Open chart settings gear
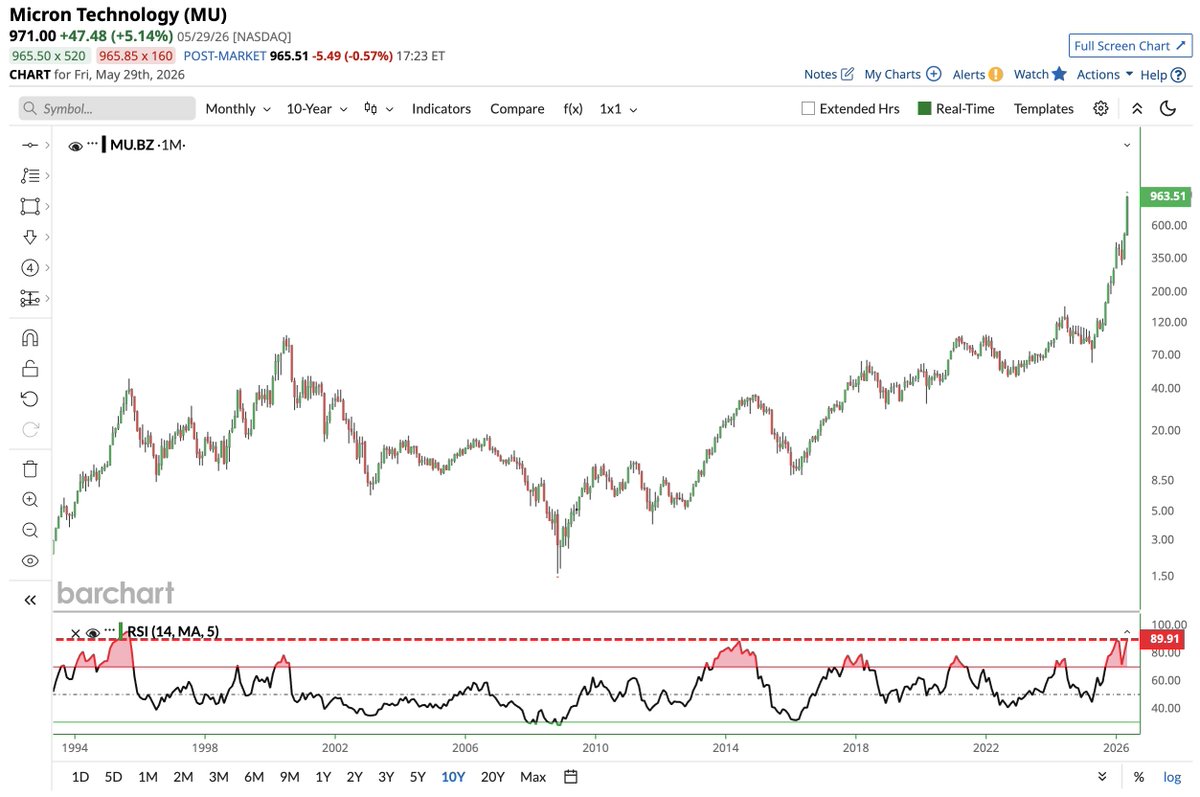Viewport: 1200px width, 797px height. tap(1101, 108)
